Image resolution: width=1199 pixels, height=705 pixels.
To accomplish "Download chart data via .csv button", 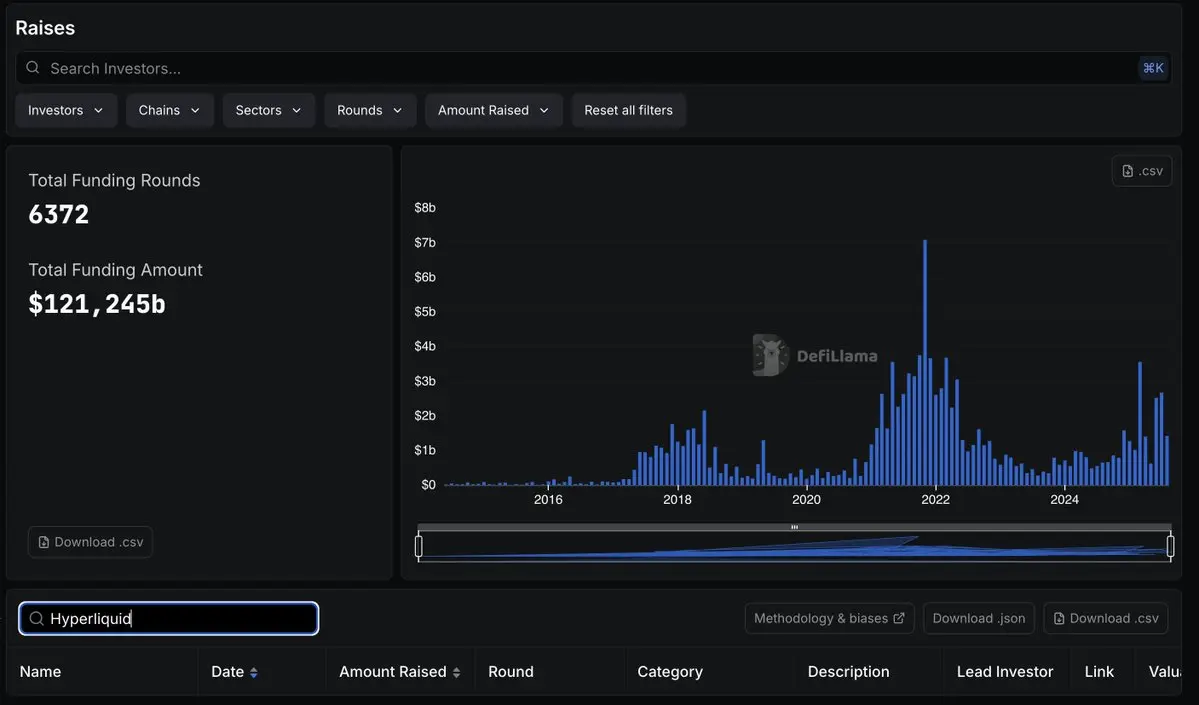I will pos(1142,171).
